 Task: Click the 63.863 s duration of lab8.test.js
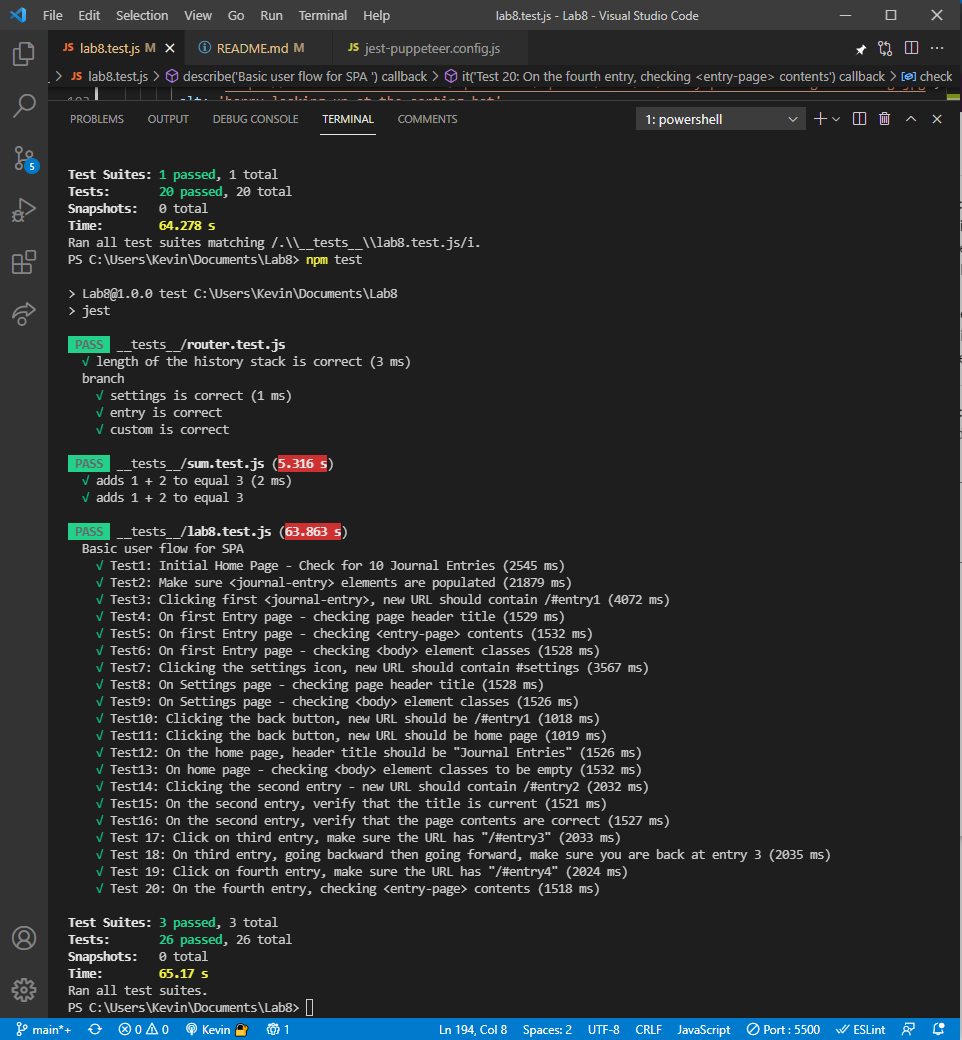[312, 531]
